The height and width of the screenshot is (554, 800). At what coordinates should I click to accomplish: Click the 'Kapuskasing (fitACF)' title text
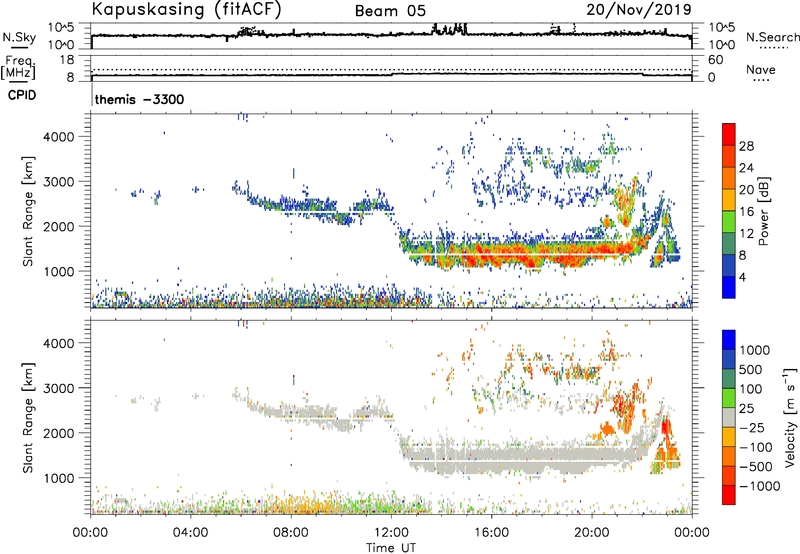coord(186,10)
